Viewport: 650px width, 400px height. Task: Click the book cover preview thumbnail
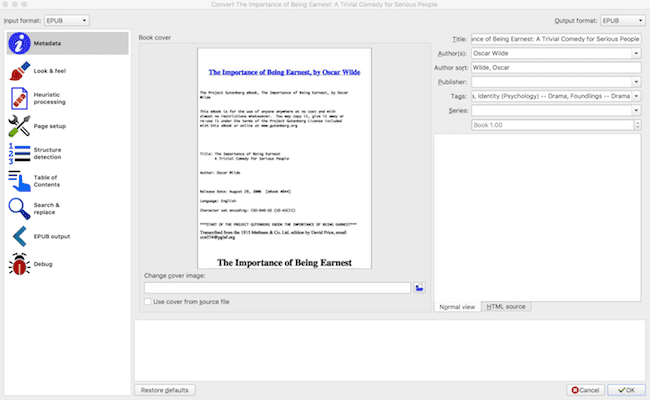284,158
